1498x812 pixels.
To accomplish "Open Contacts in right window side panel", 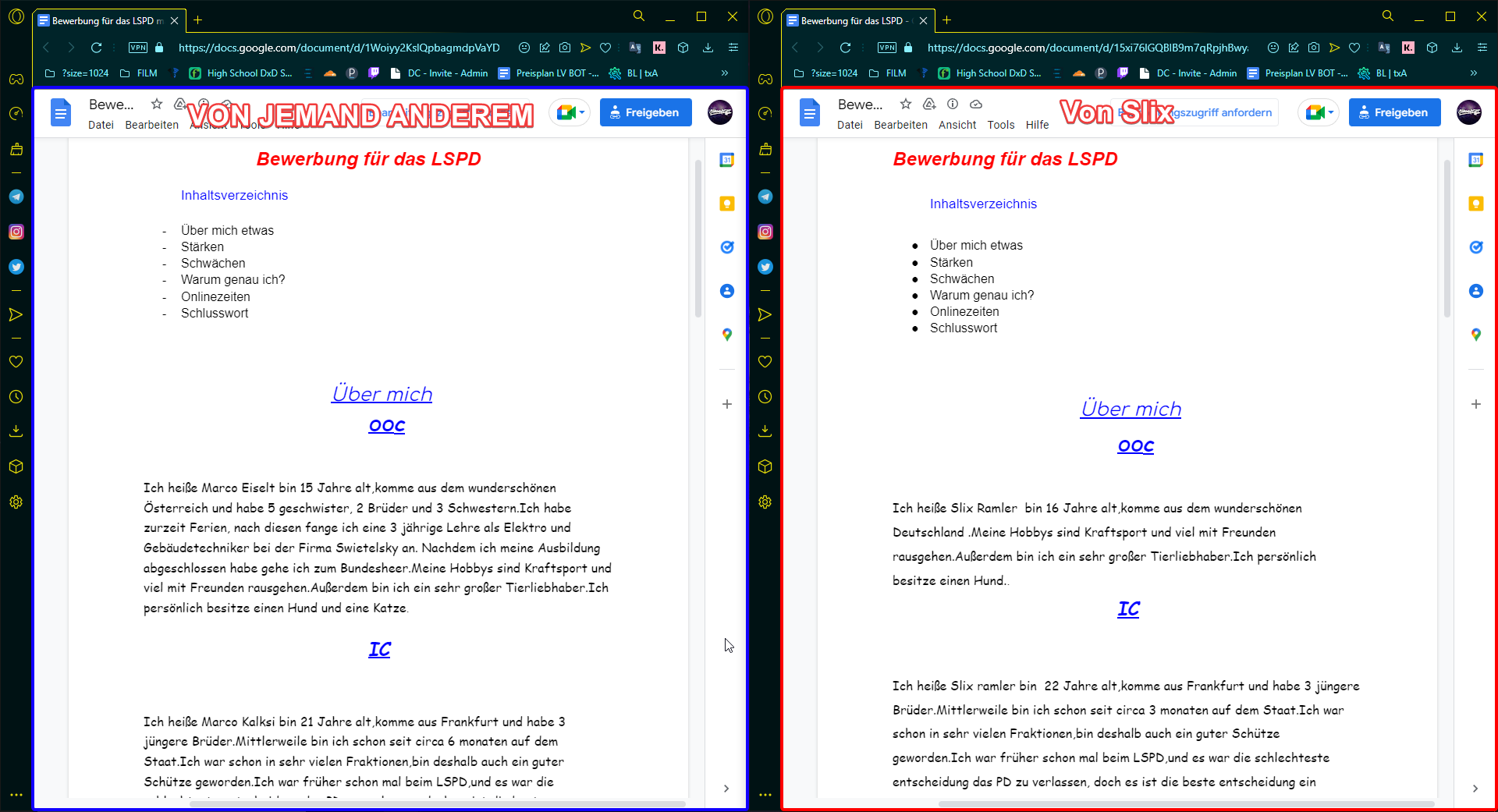I will click(x=1475, y=291).
